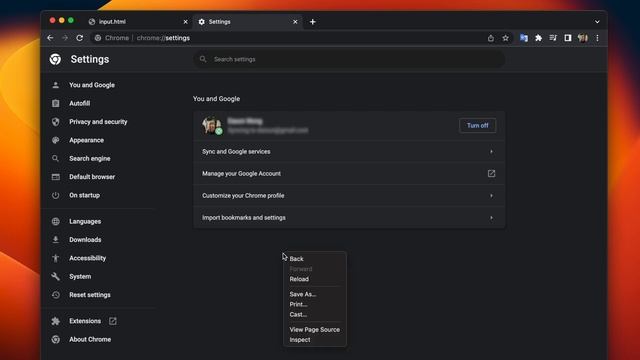This screenshot has height=360, width=640.
Task: Open the Extensions puzzle icon in toolbar
Action: point(538,38)
